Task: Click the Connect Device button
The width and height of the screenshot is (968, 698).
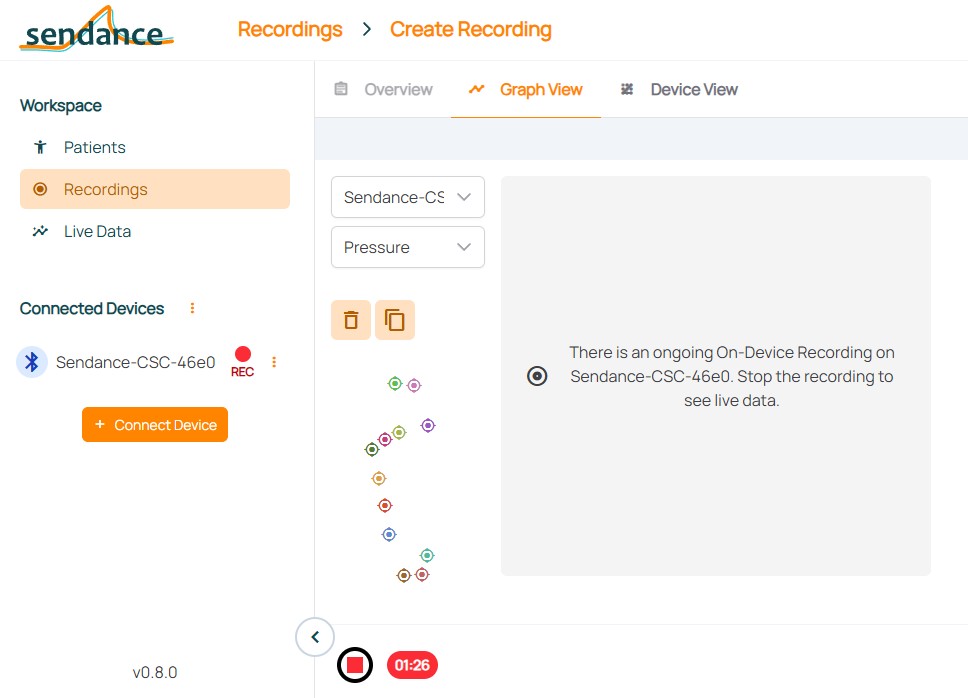Action: [155, 425]
